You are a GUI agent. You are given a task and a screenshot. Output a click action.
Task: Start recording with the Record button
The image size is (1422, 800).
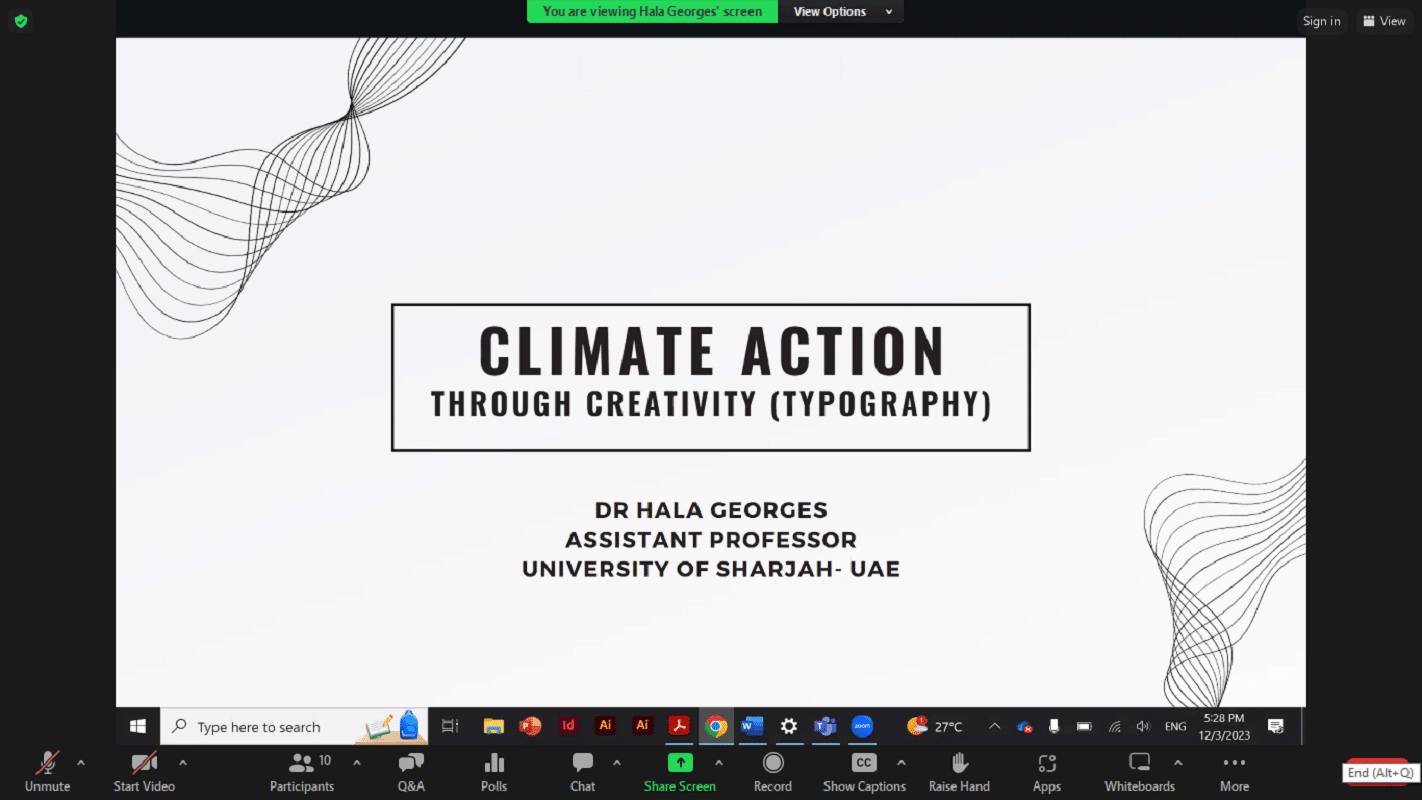point(772,771)
